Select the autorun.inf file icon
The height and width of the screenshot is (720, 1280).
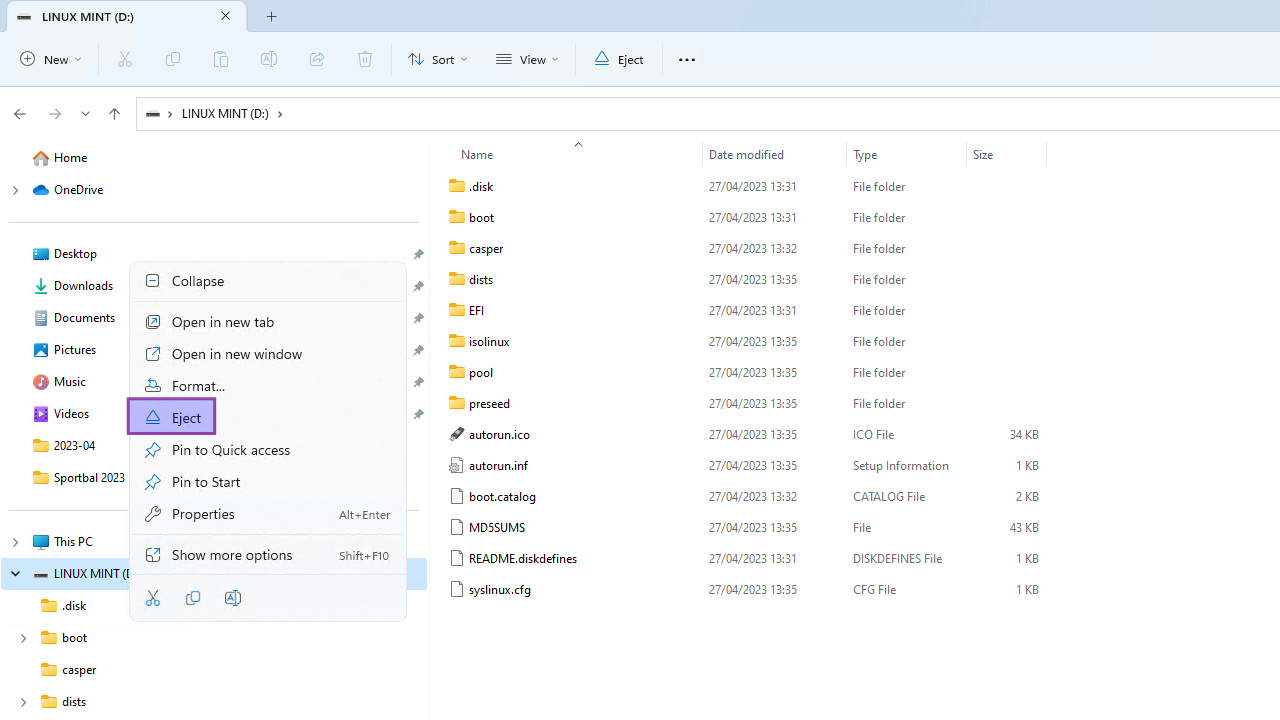(457, 465)
